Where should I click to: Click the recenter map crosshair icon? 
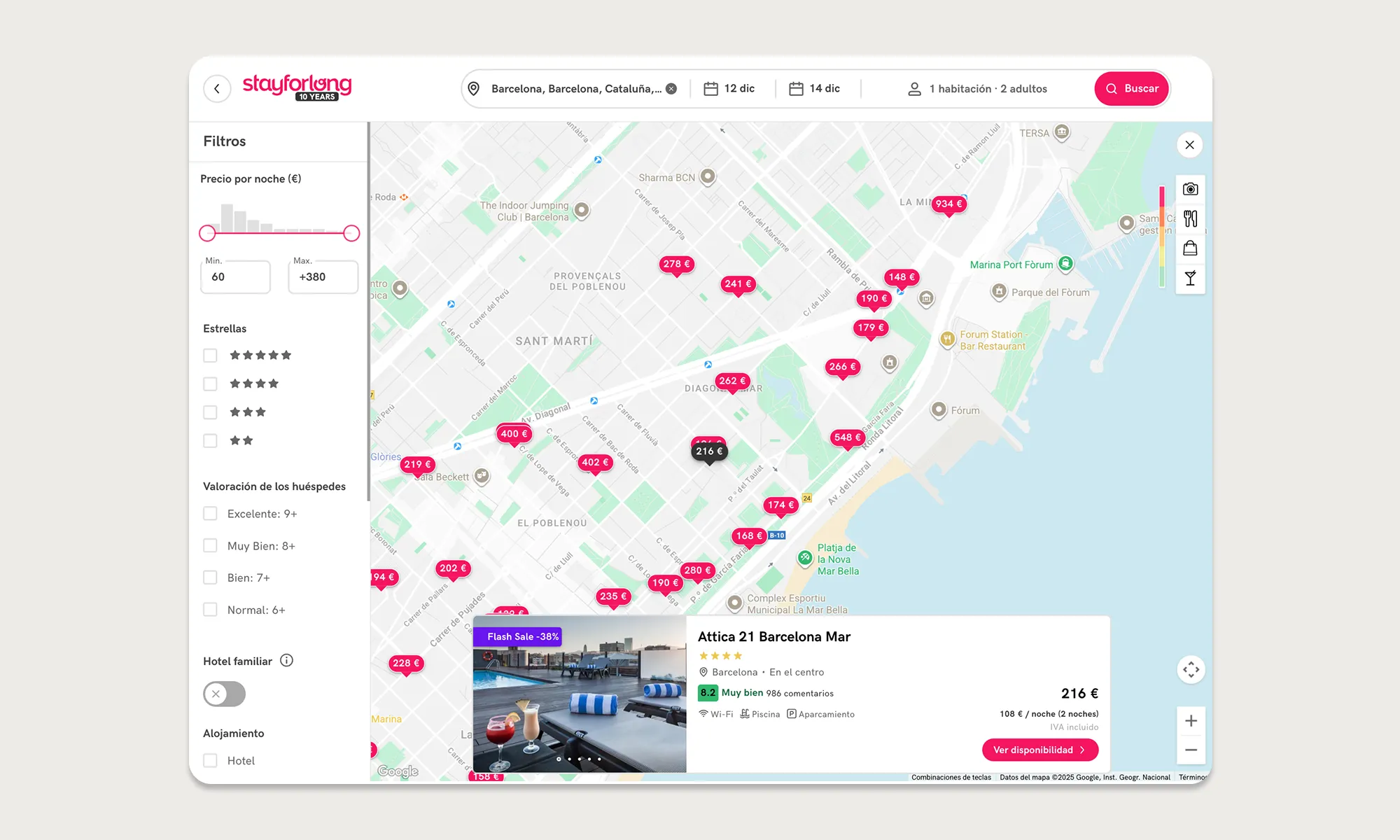pos(1191,670)
